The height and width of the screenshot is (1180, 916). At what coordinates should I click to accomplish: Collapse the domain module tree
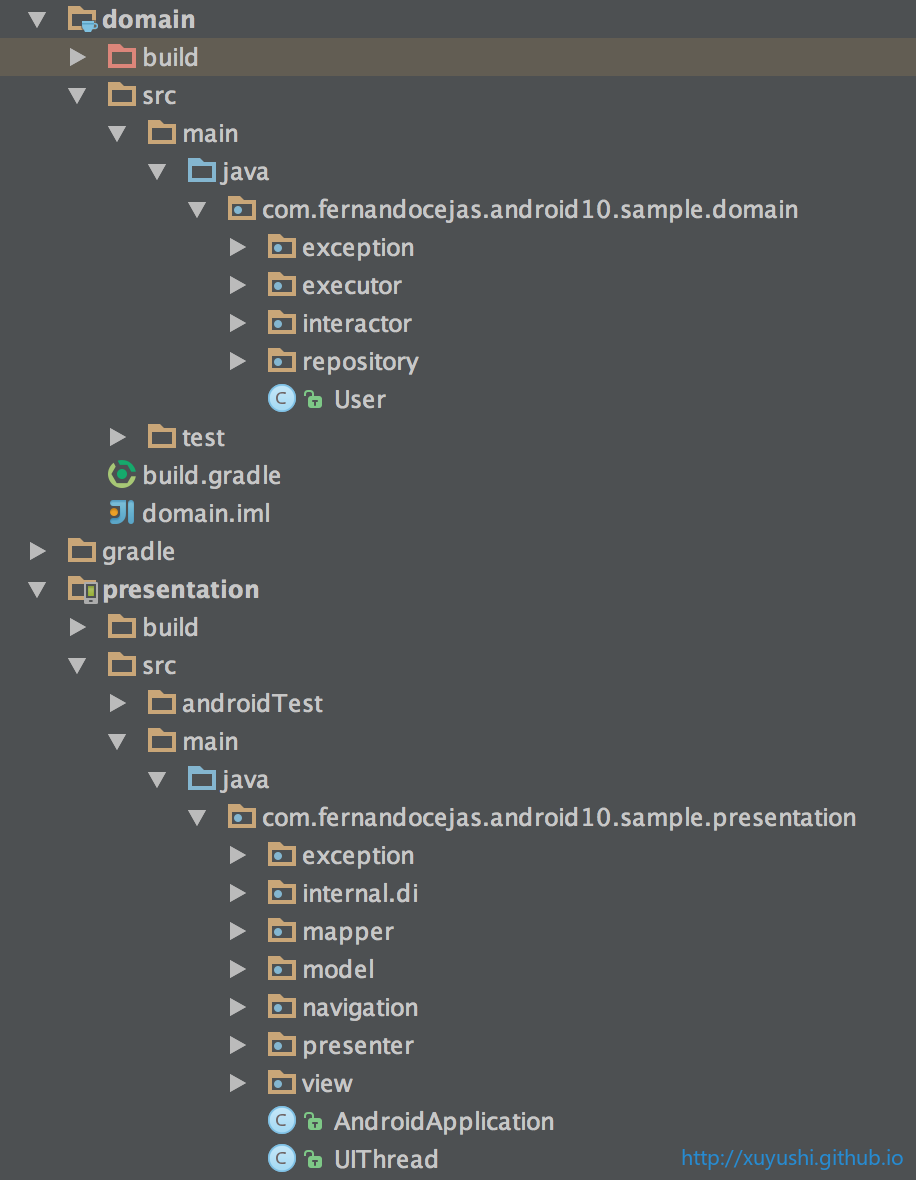(x=38, y=18)
